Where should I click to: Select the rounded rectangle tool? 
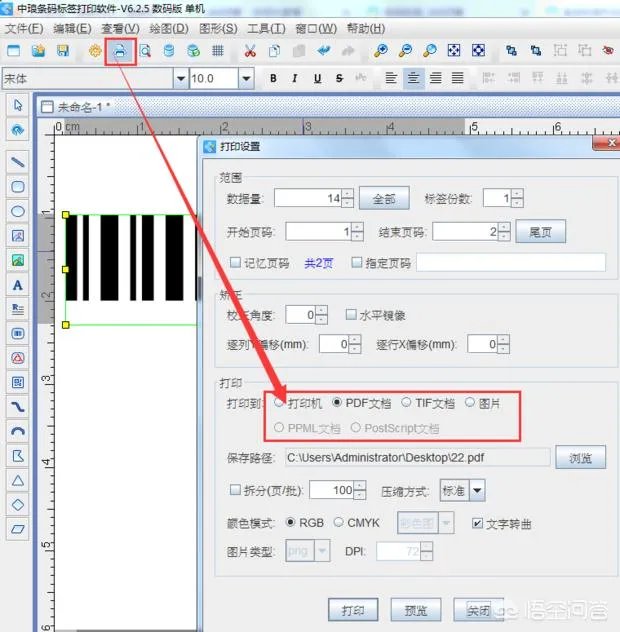(x=18, y=187)
